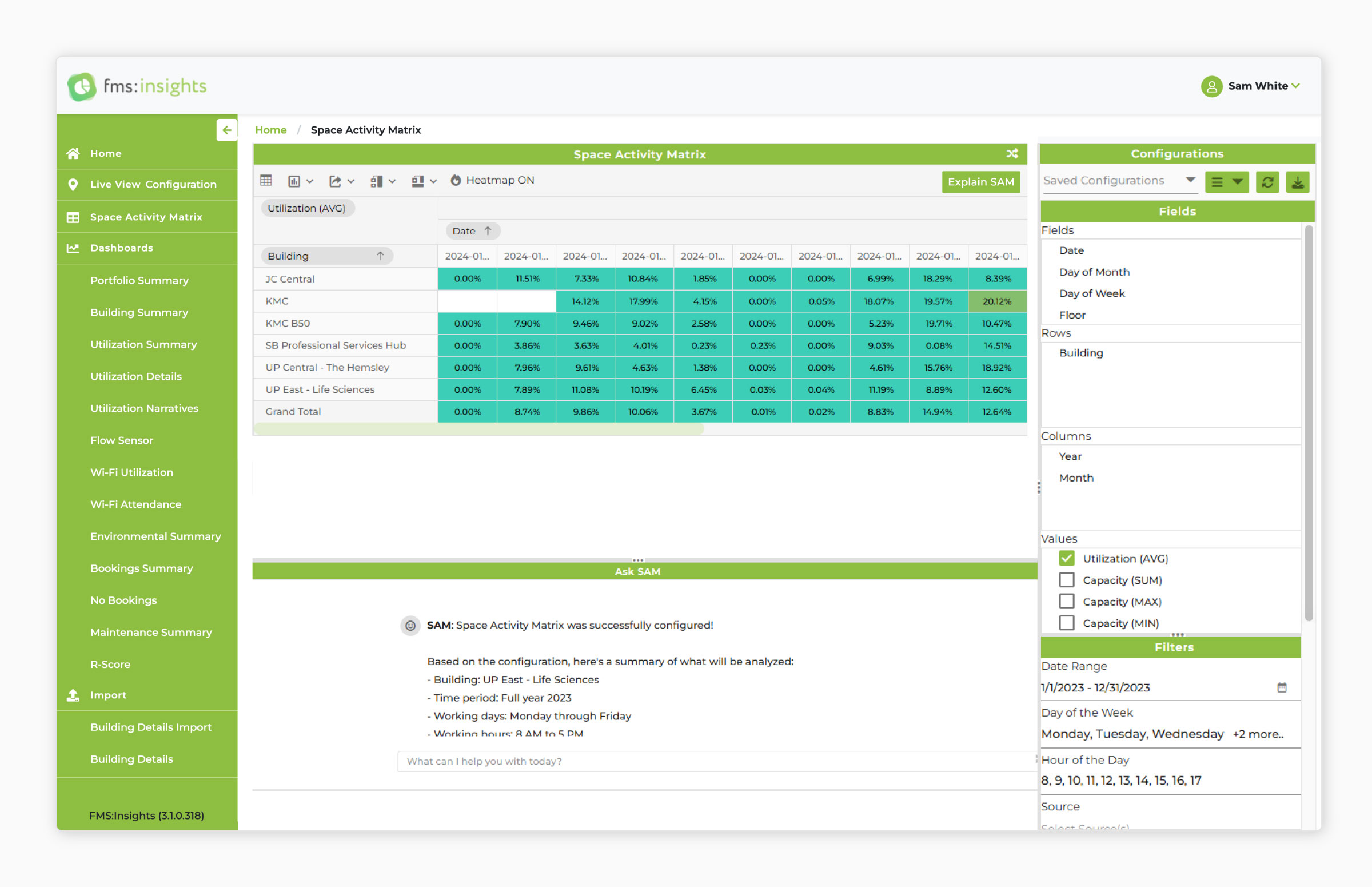Click the Explain SAM button
This screenshot has width=1372, height=887.
coord(980,182)
